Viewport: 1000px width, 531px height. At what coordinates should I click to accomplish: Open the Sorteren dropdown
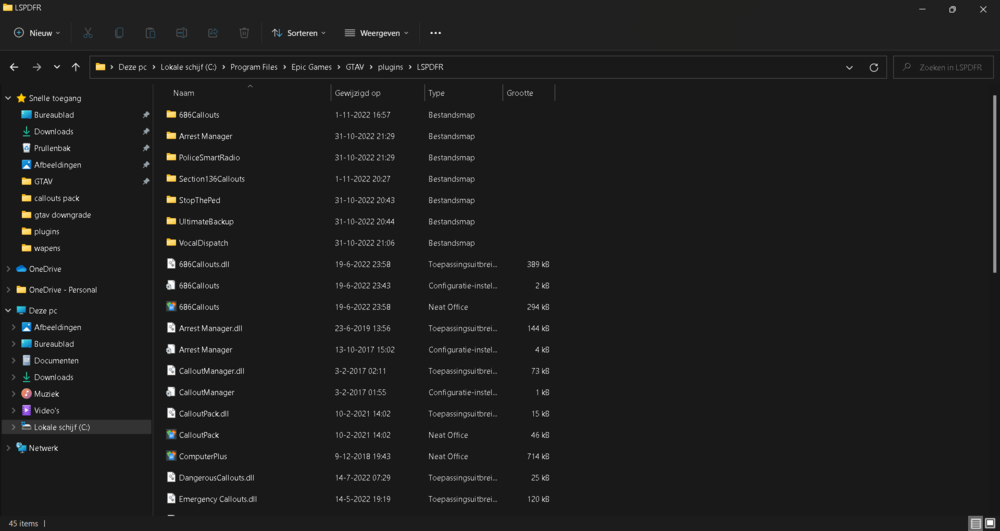pos(300,33)
